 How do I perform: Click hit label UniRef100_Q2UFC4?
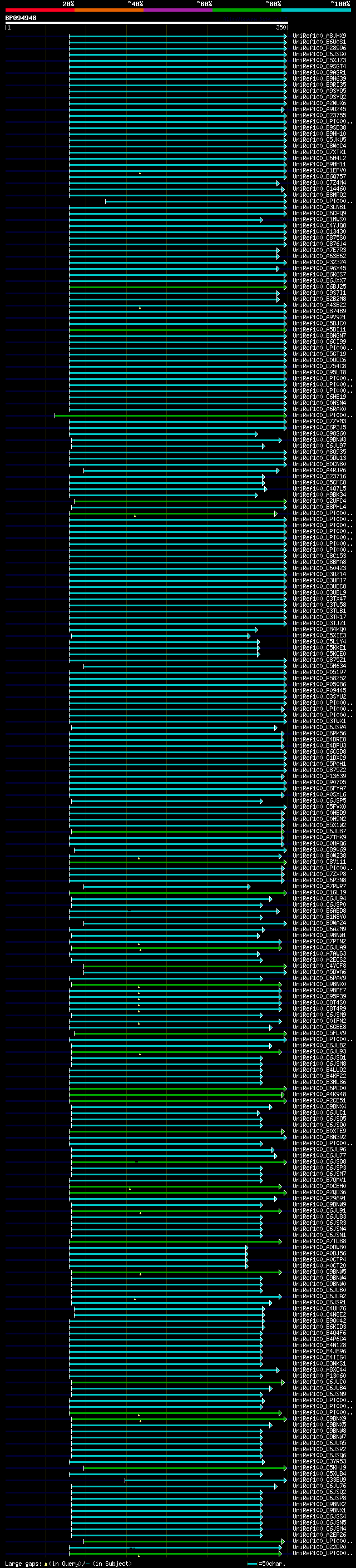click(319, 501)
